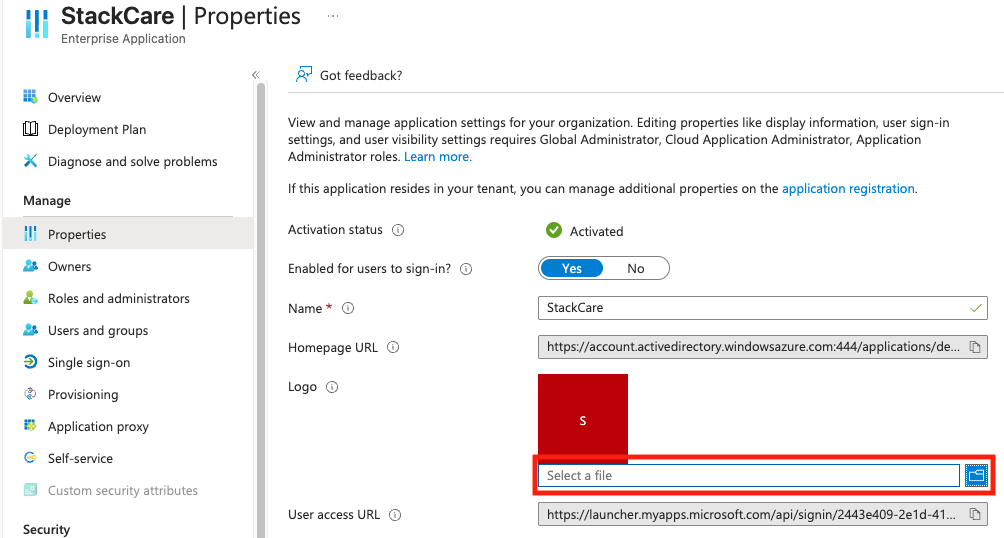
Task: Copy the User access URL with copy icon
Action: point(975,514)
